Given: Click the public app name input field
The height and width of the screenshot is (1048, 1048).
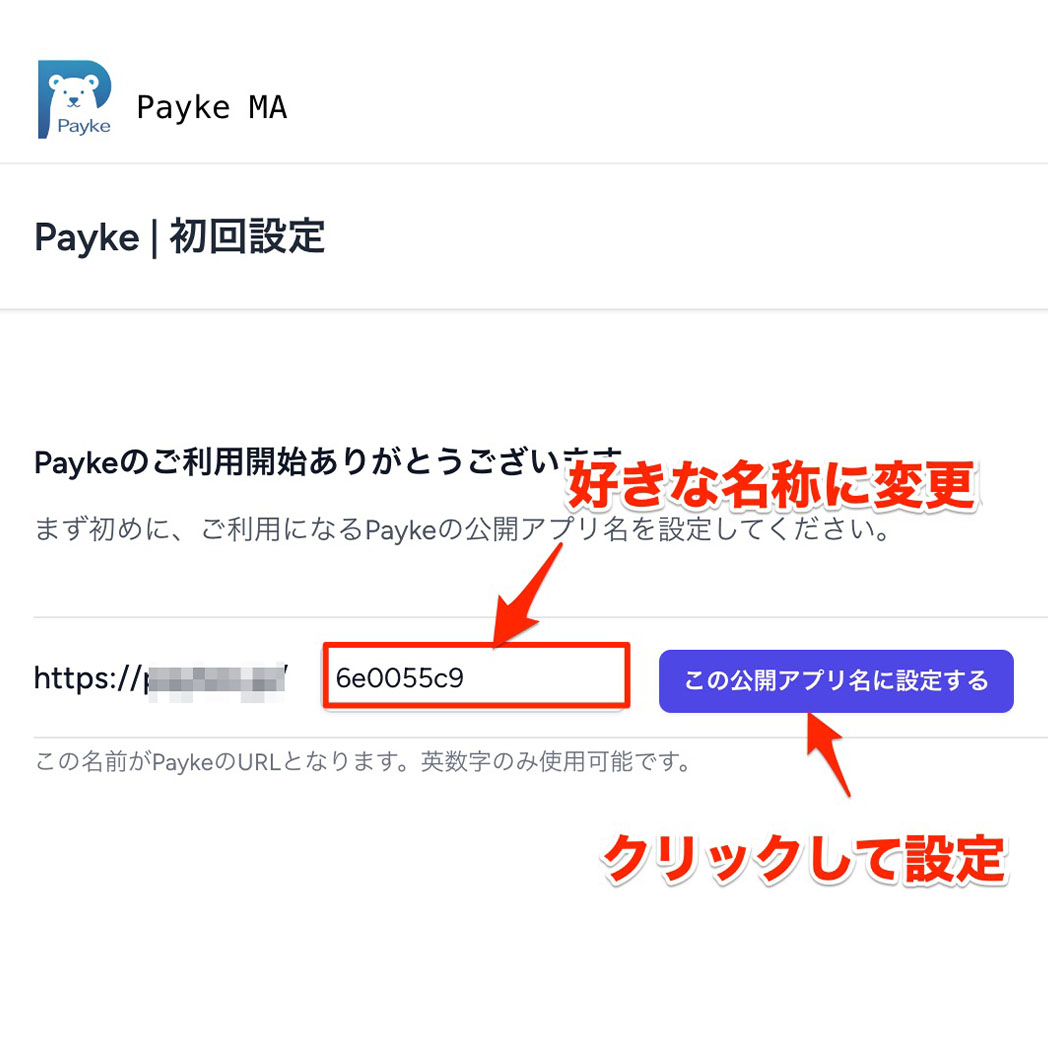Looking at the screenshot, I should click(x=477, y=676).
